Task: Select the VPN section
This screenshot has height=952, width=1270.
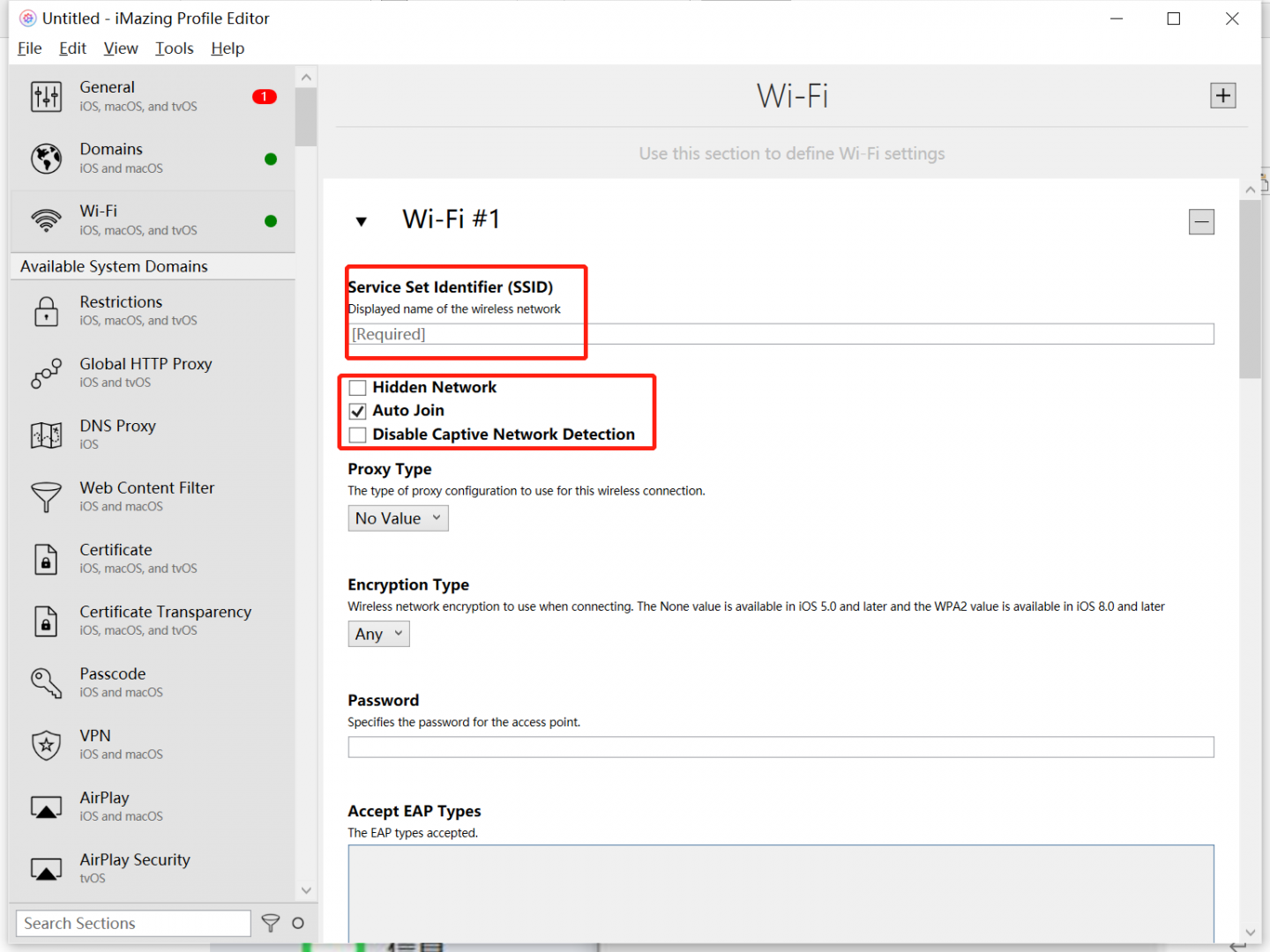Action: [x=153, y=745]
